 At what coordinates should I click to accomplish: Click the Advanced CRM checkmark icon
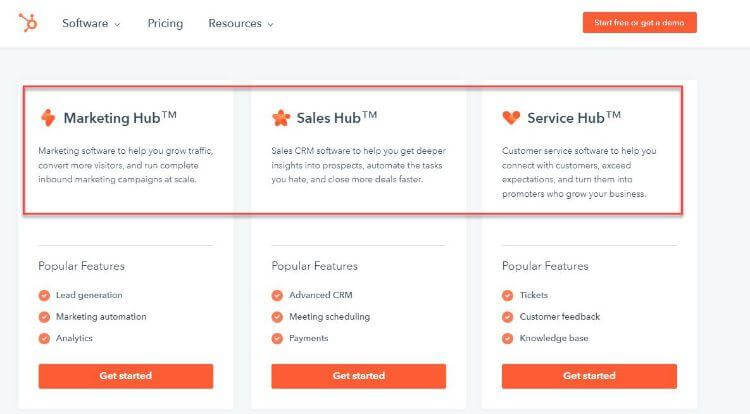(277, 295)
